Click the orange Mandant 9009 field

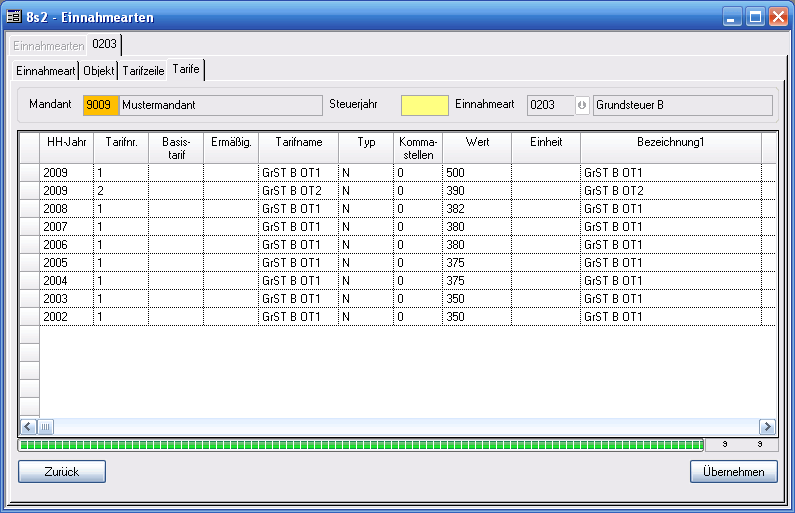coord(100,105)
